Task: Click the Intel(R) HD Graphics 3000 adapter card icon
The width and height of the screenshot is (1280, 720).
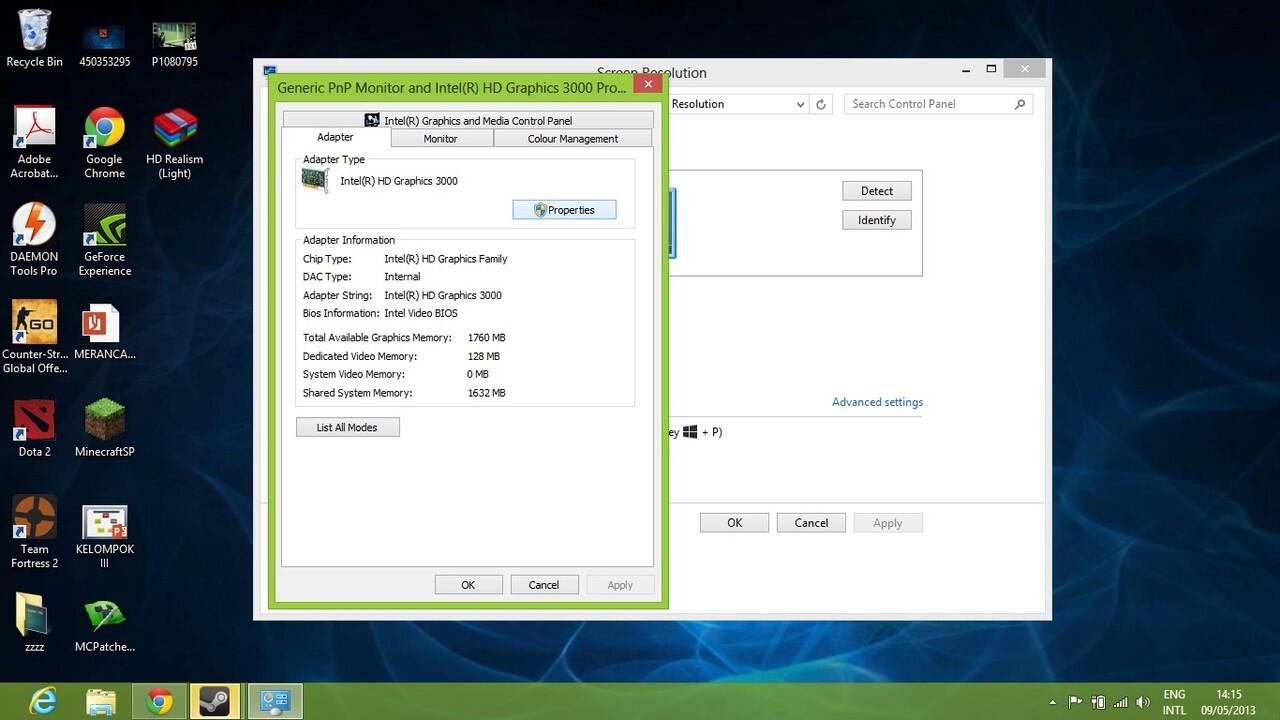Action: coord(315,181)
